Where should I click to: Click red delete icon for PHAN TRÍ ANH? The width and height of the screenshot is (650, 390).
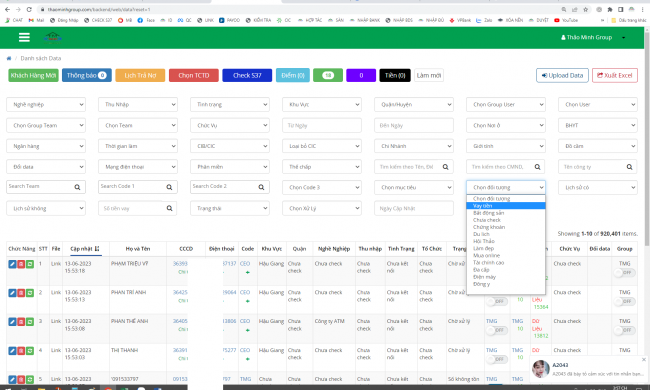21,293
